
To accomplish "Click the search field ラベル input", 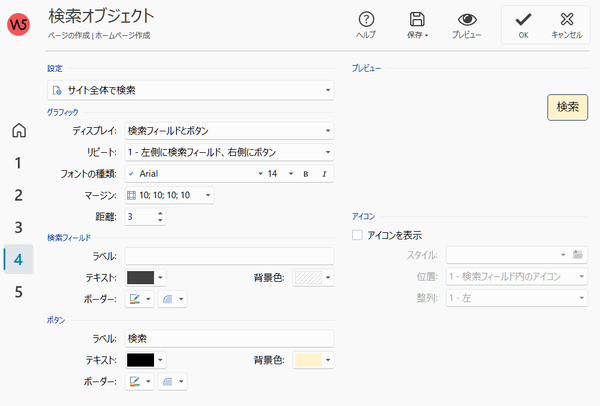I will (229, 256).
